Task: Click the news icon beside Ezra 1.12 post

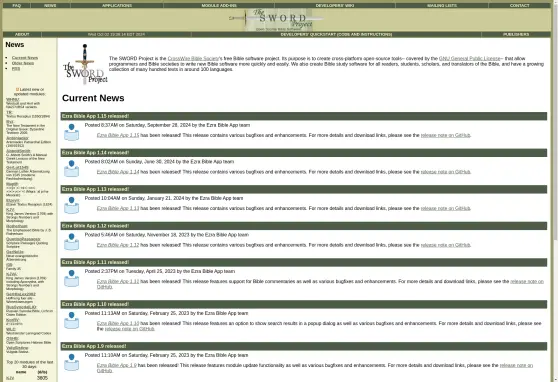Action: click(x=71, y=242)
